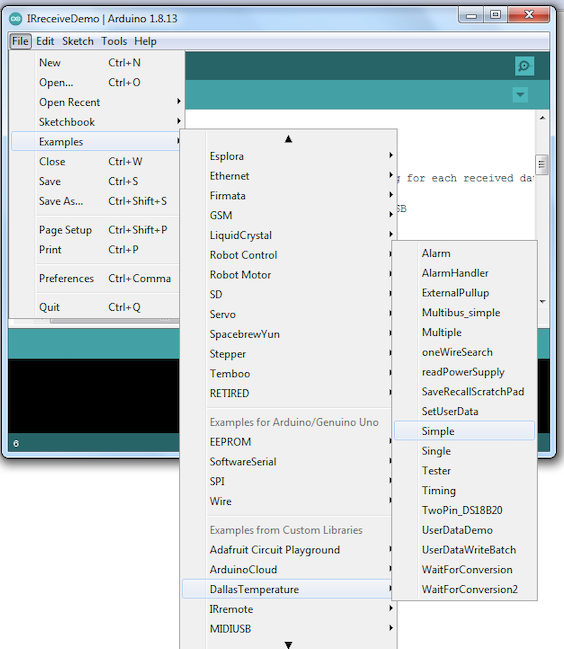This screenshot has height=649, width=564.
Task: Click Save in the File menu
Action: pos(98,181)
